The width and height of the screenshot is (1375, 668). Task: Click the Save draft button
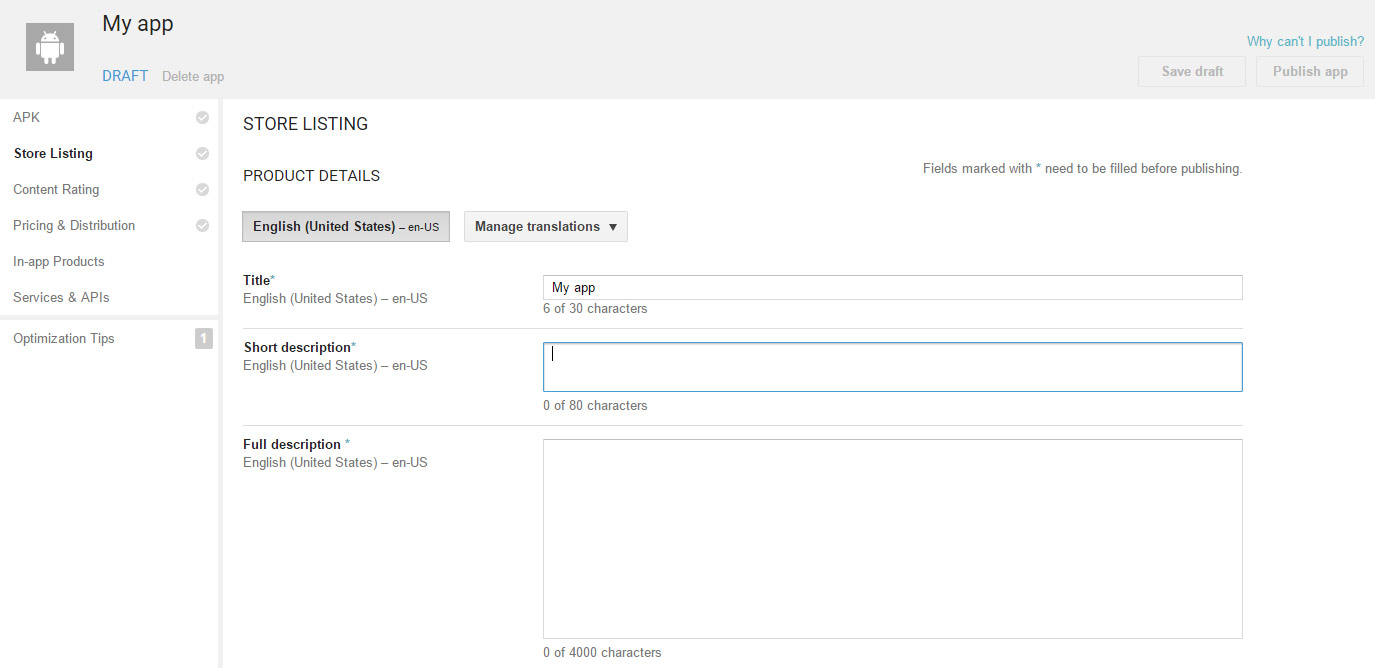point(1191,72)
